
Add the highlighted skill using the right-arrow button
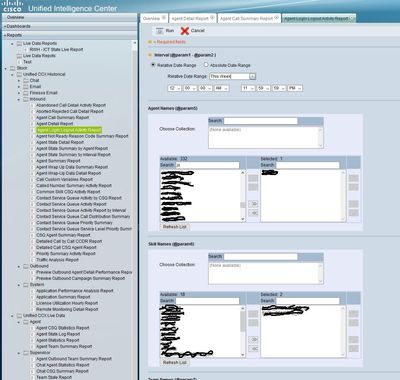coord(253,339)
